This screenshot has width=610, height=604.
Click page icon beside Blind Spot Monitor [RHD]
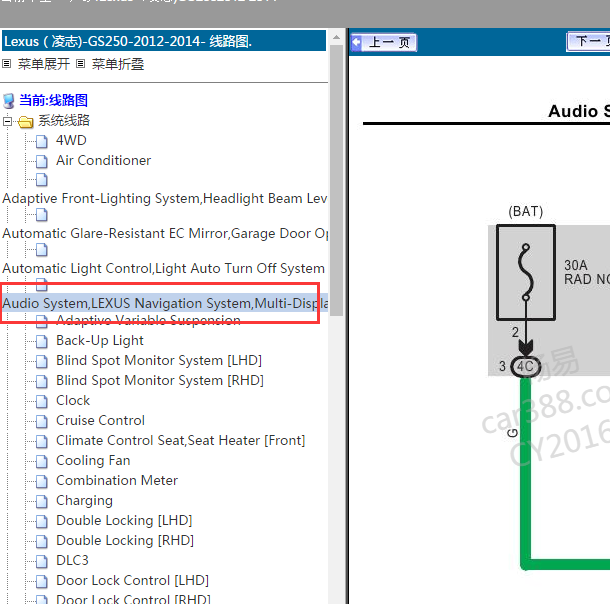tap(42, 381)
